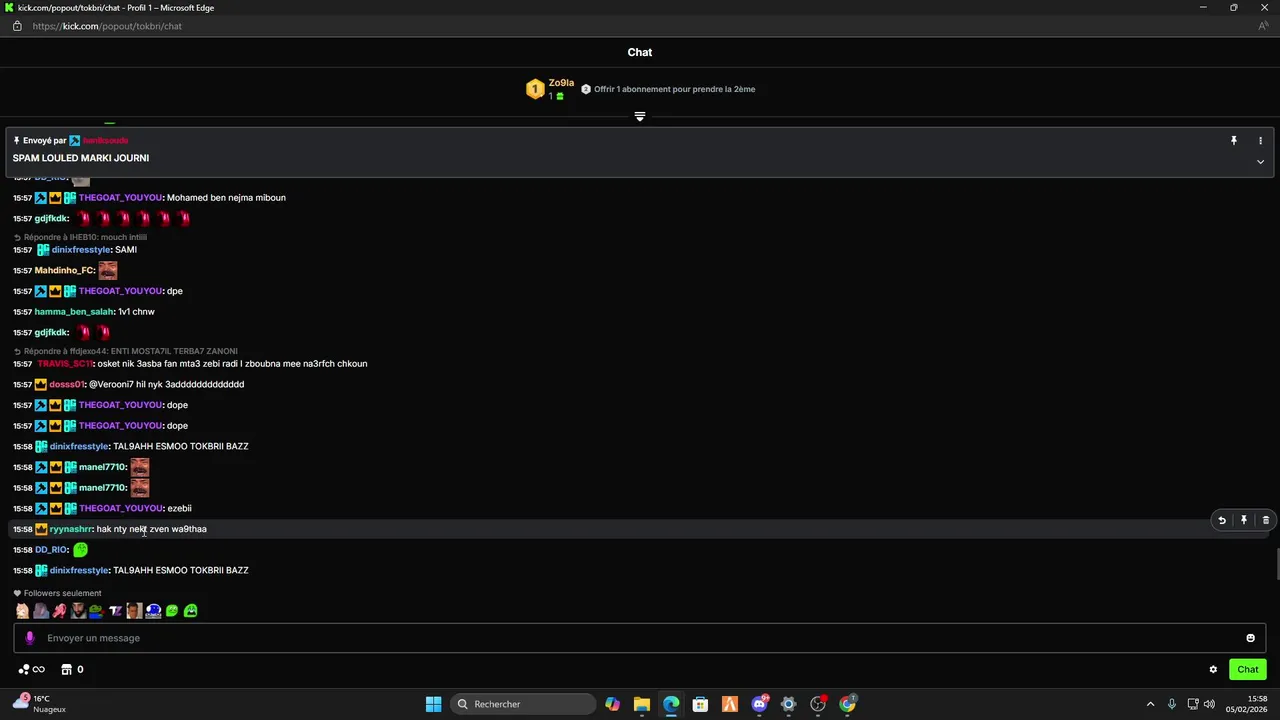Open Windows Start menu

tap(433, 704)
